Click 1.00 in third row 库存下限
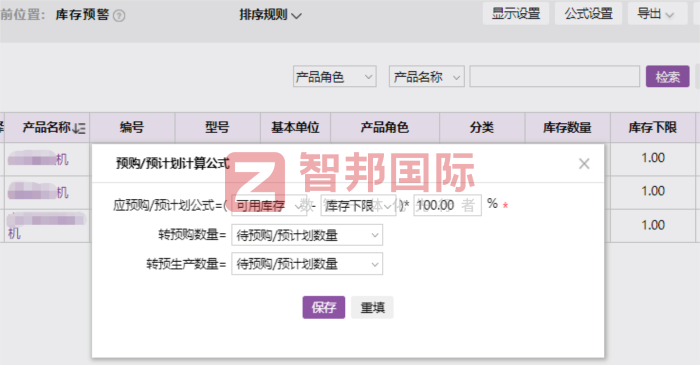 pyautogui.click(x=653, y=225)
